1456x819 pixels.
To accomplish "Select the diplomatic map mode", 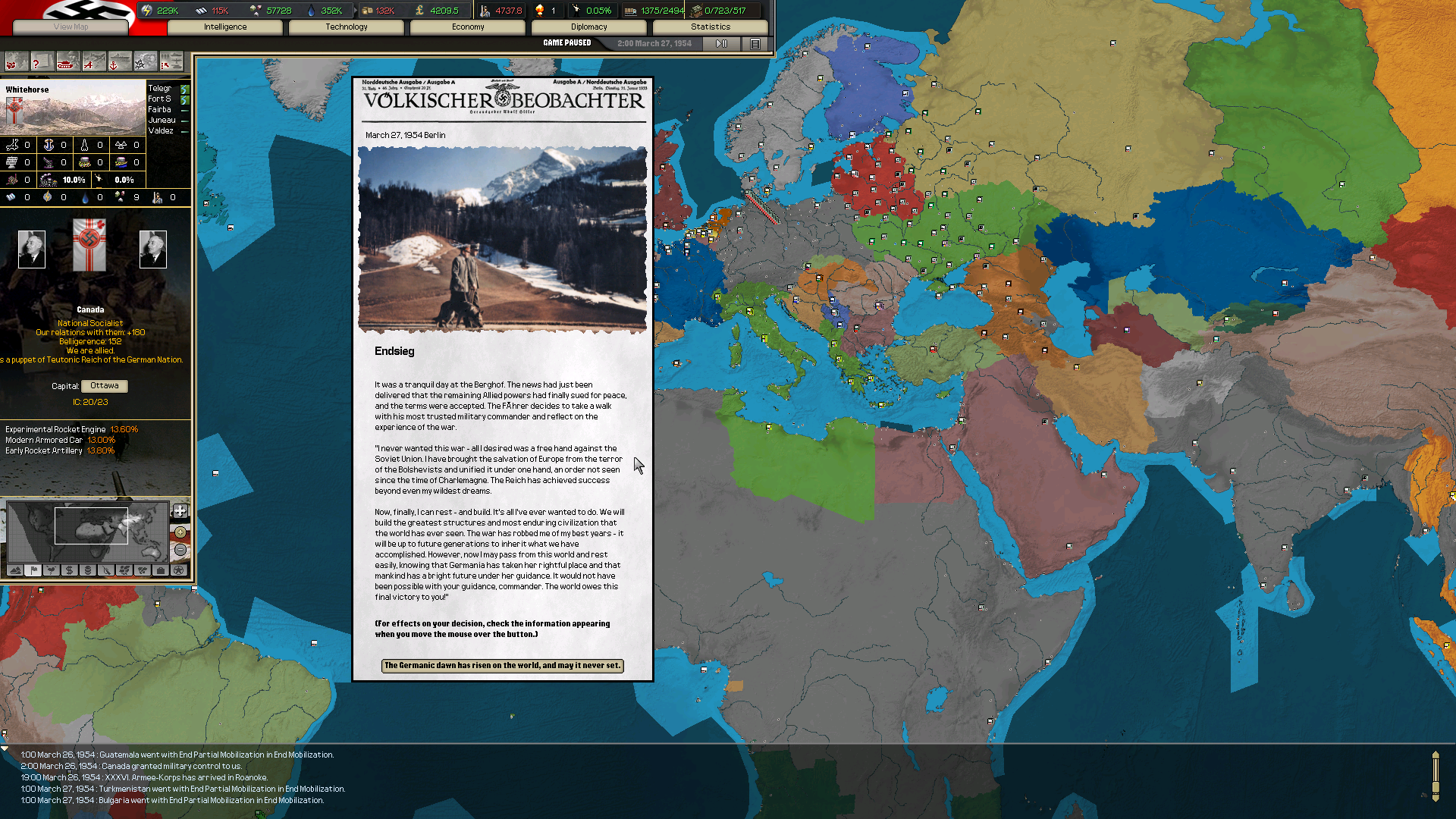I will point(142,570).
